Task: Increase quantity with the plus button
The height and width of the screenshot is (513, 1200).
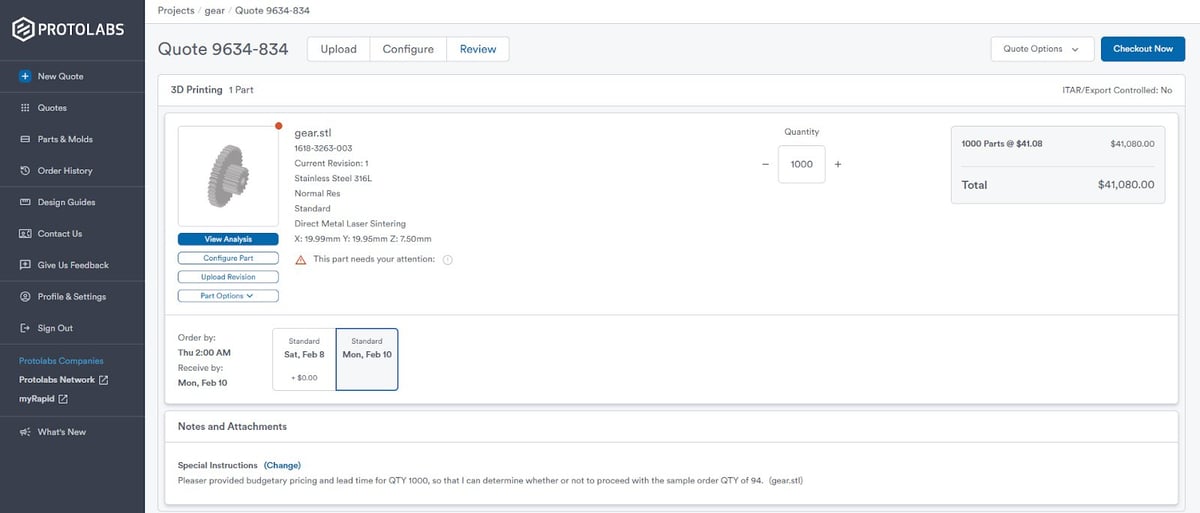Action: (x=837, y=165)
